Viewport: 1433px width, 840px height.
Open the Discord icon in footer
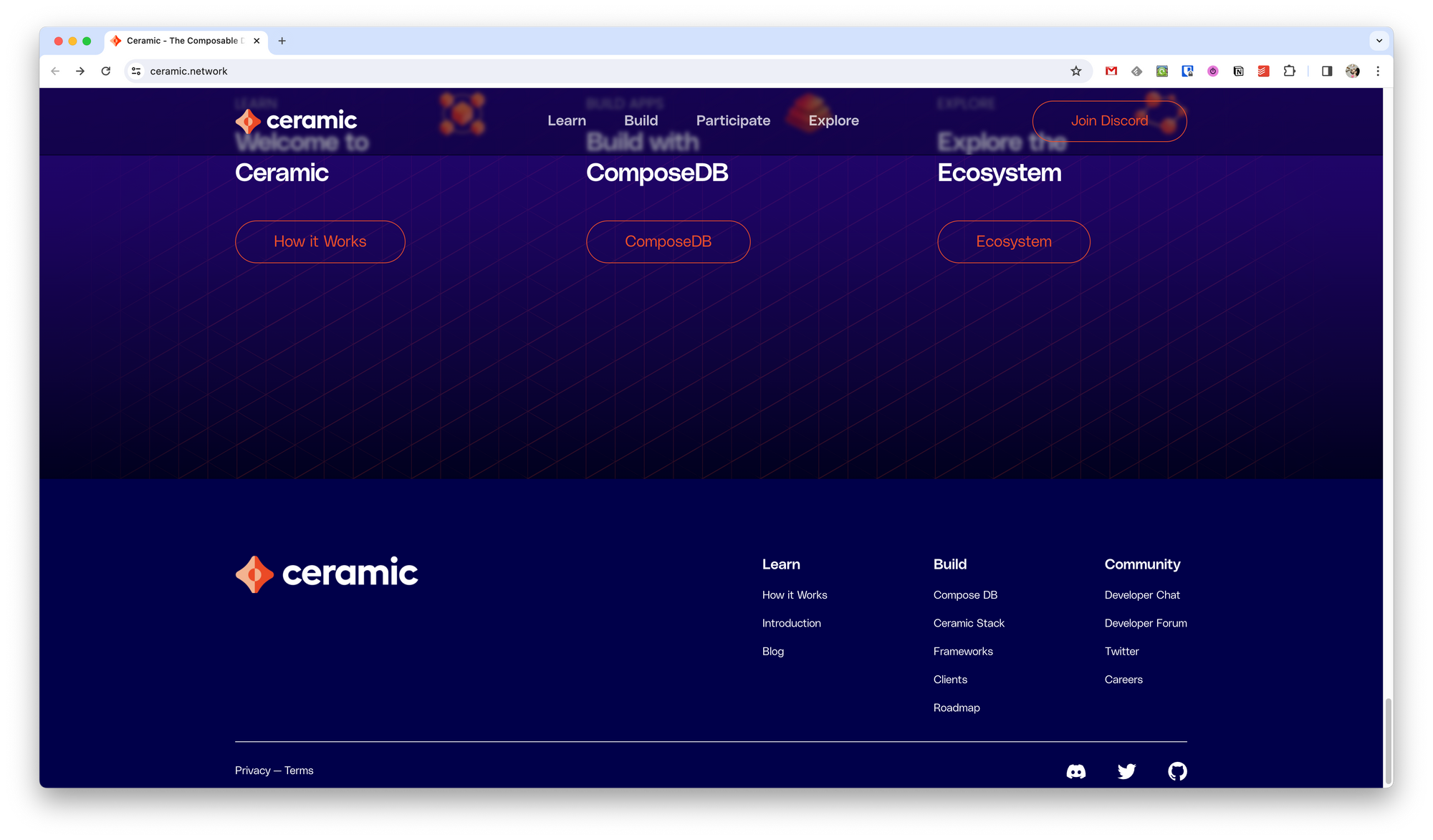coord(1075,771)
